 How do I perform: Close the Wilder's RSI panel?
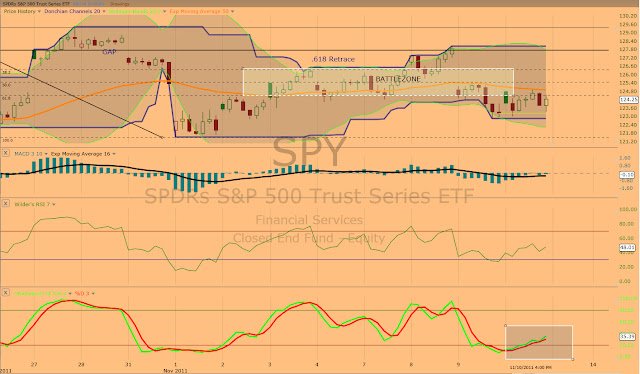5,203
